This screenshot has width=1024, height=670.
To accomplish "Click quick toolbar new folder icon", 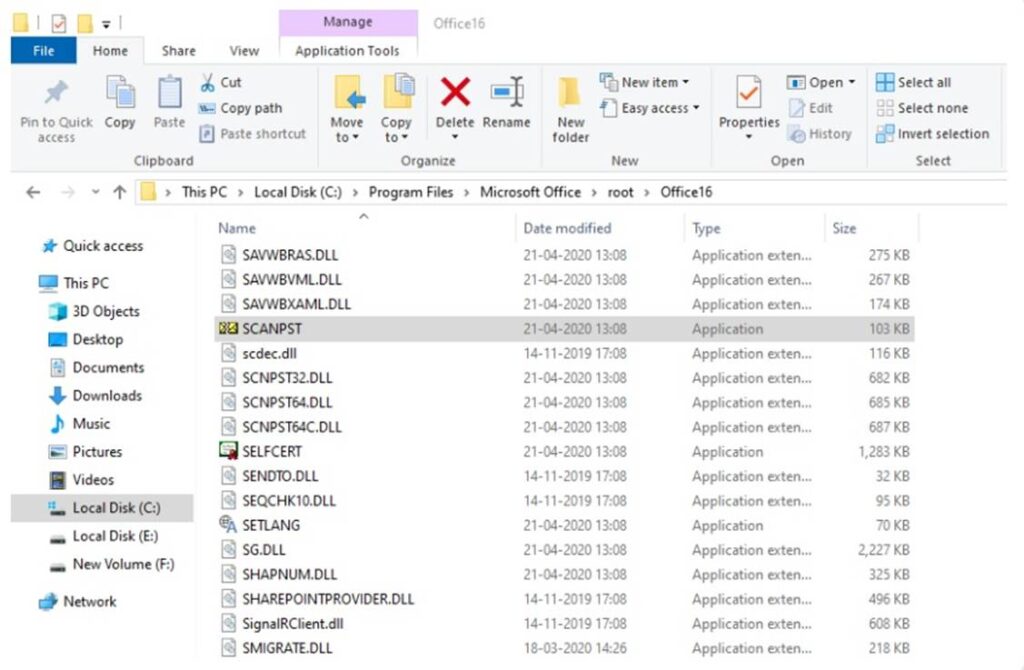I will (85, 24).
